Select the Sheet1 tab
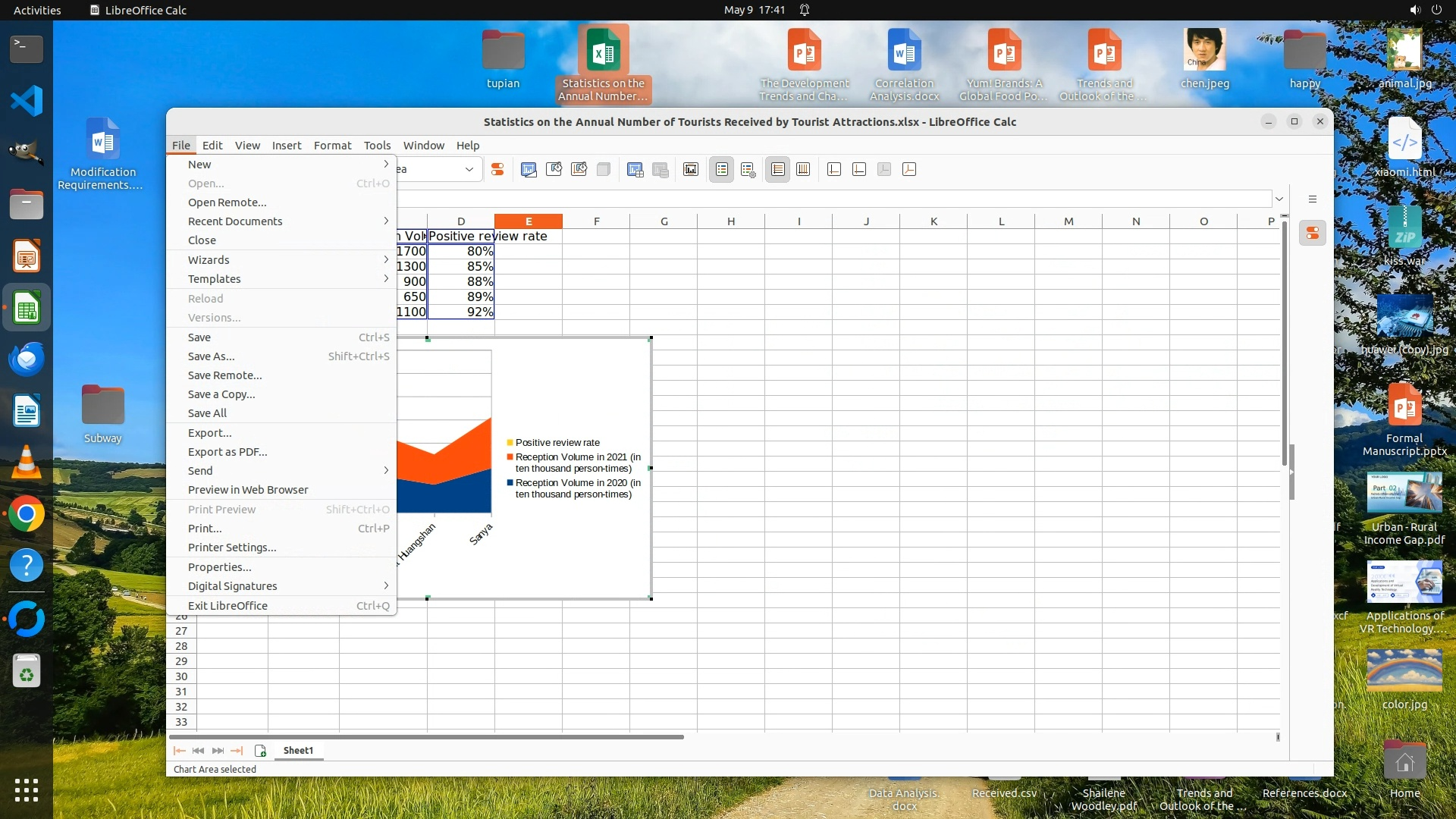Screen dimensions: 1456x819 tap(298, 751)
